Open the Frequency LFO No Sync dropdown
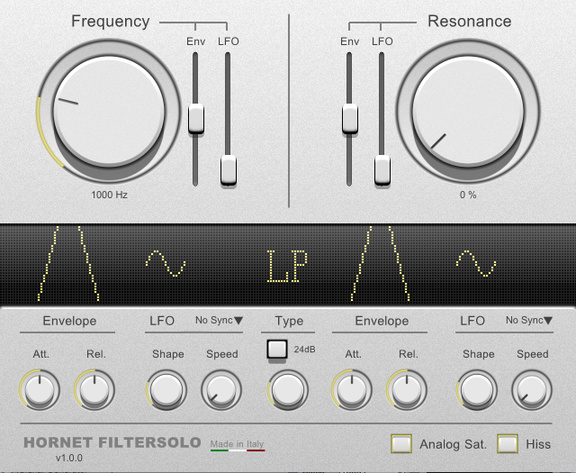This screenshot has height=473, width=576. coord(219,320)
